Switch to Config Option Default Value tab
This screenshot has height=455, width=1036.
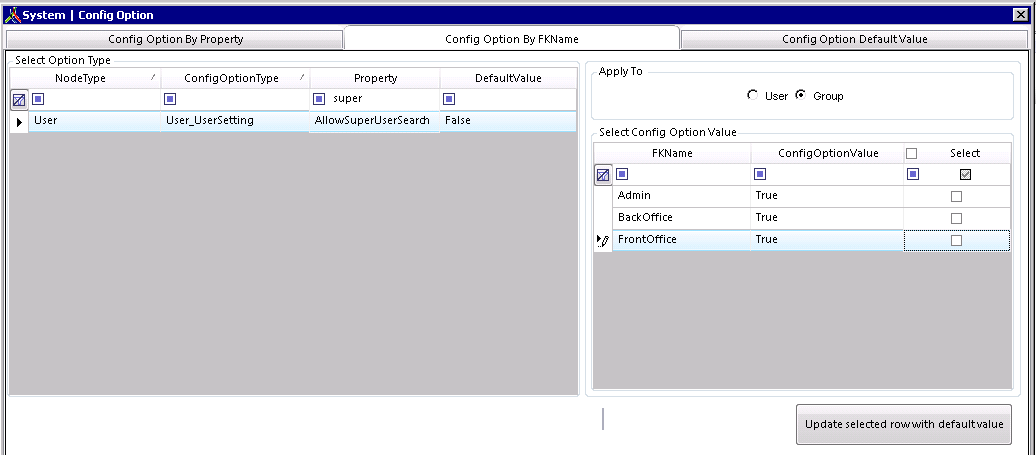pyautogui.click(x=854, y=39)
